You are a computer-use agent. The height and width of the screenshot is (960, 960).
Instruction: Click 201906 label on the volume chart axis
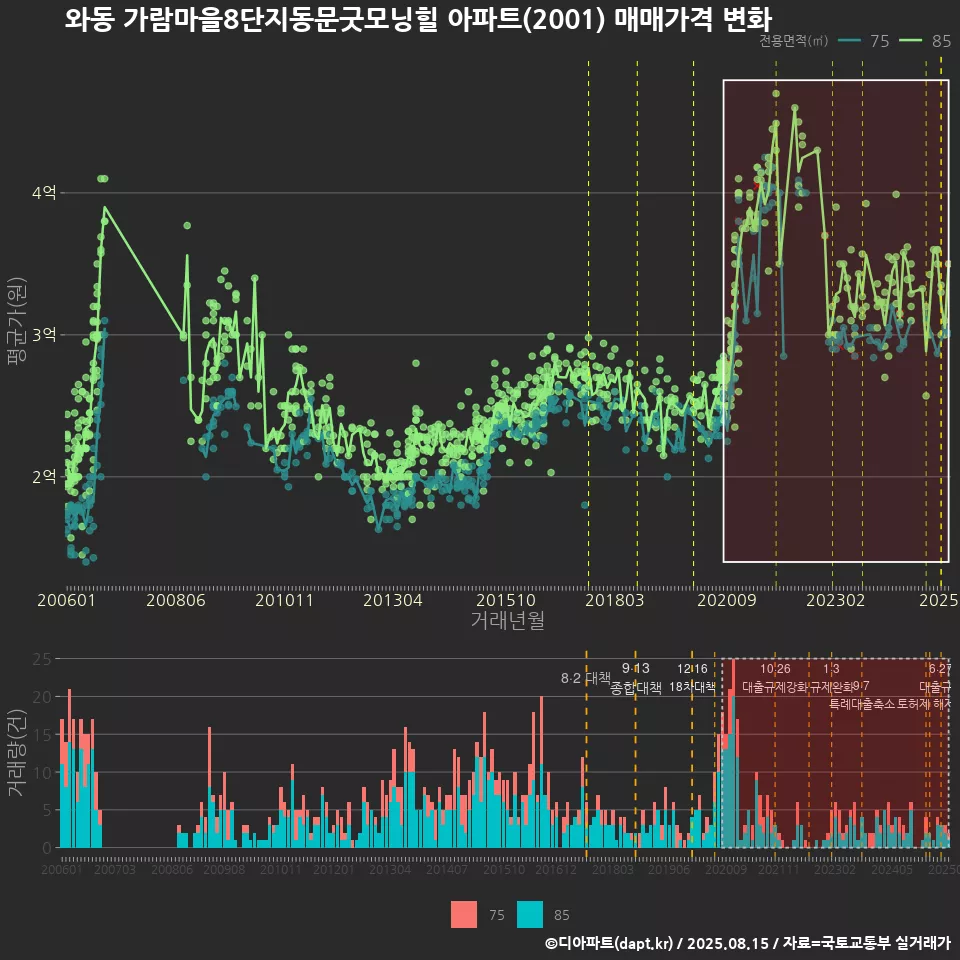669,869
